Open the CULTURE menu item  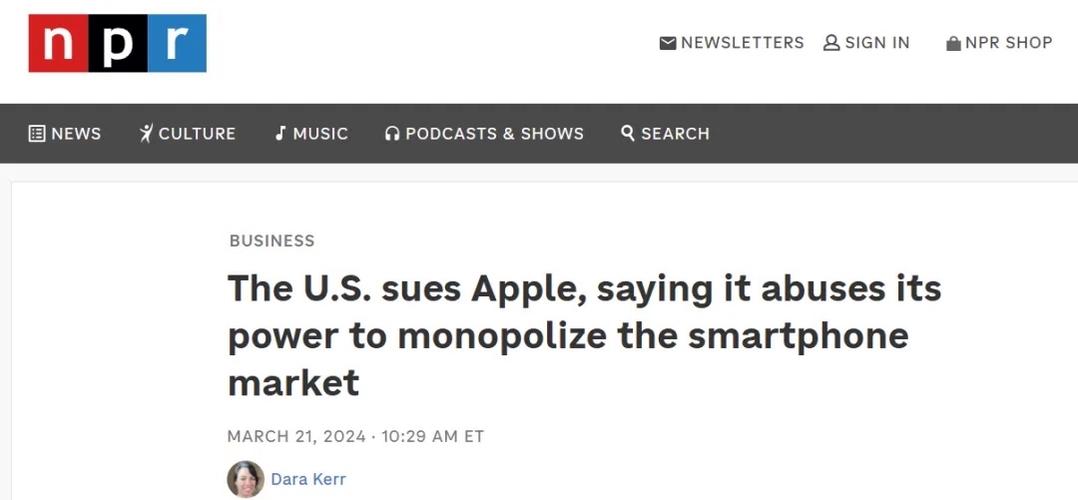187,133
